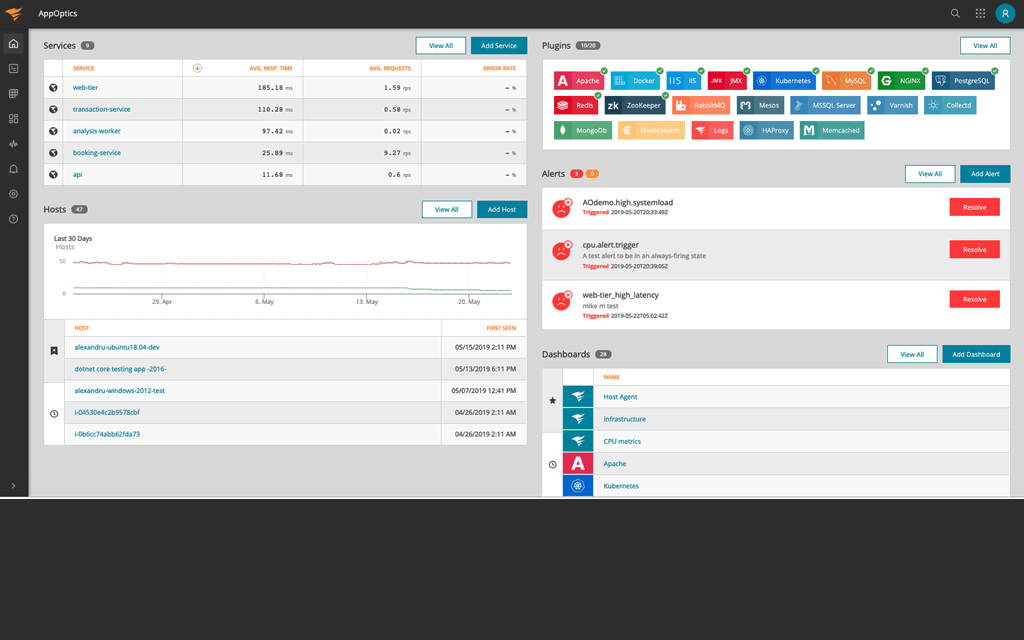Select the MySQL plugin tile

(x=846, y=80)
